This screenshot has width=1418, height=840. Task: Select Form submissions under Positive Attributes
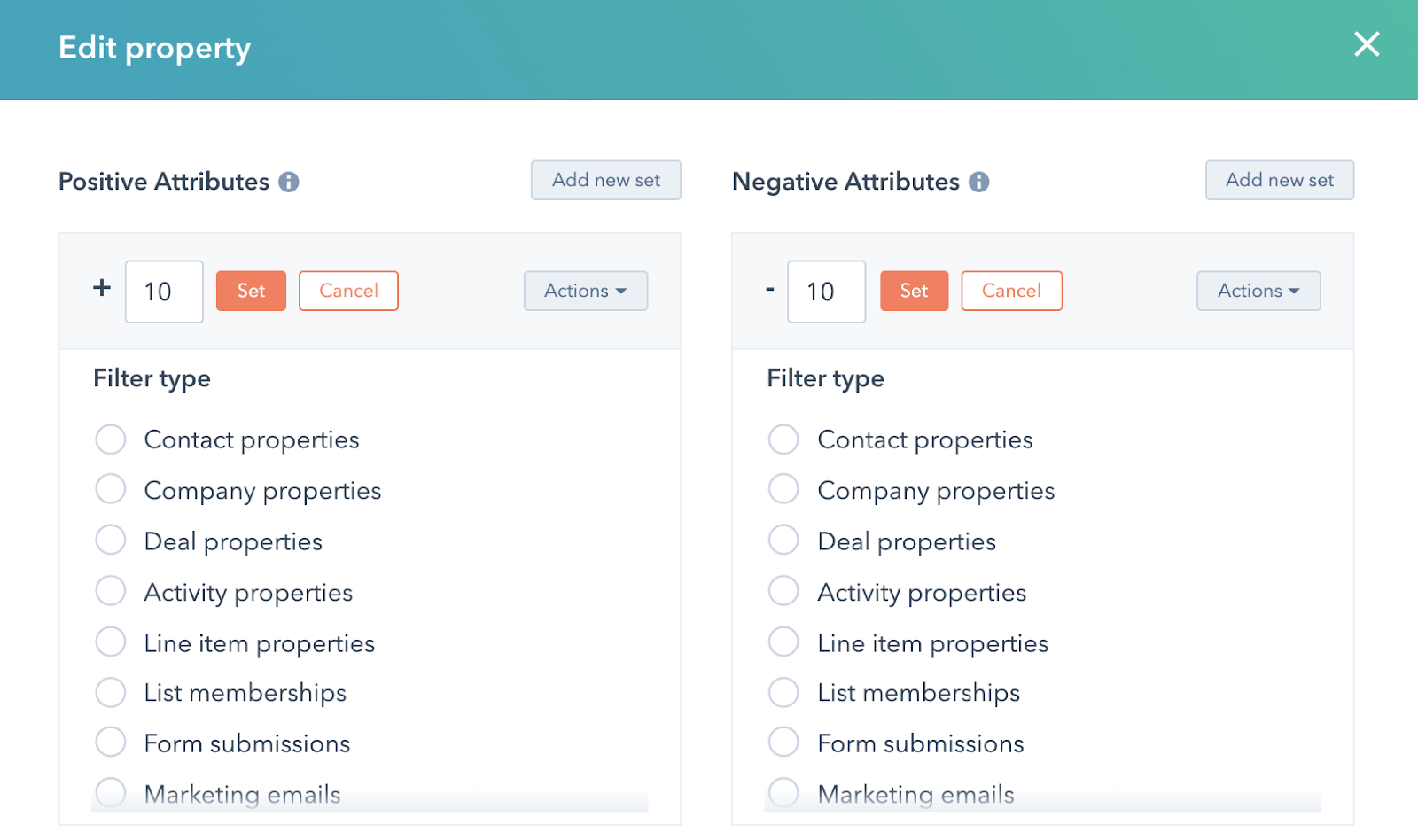tap(111, 742)
